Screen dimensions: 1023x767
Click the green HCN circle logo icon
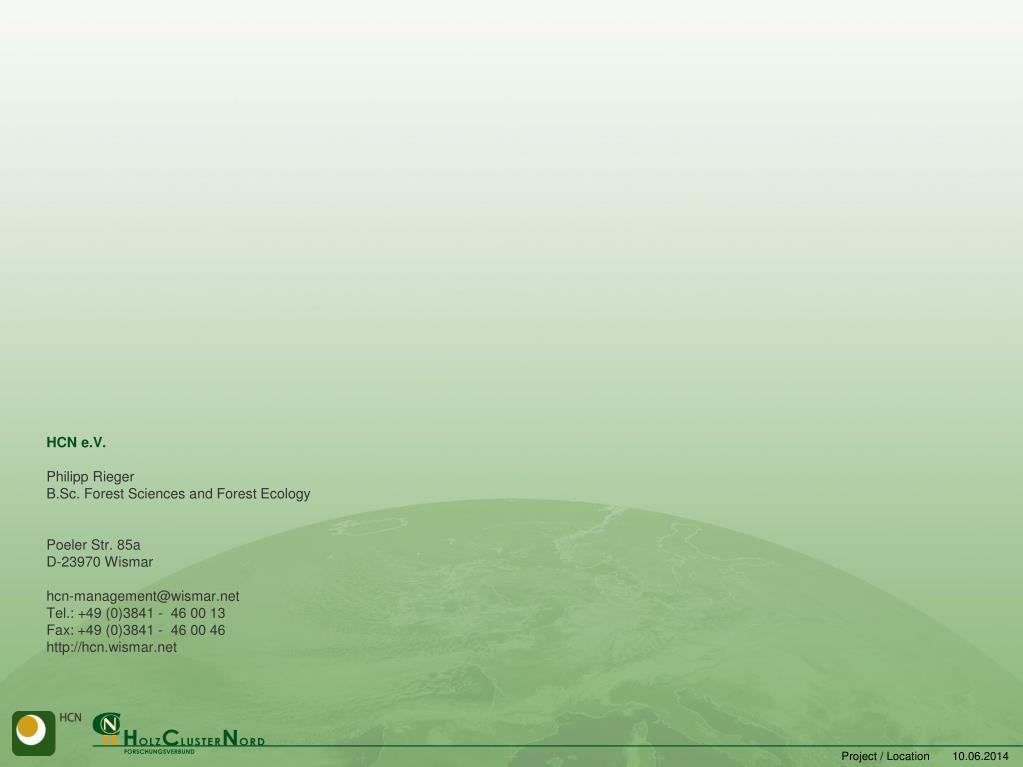click(33, 733)
